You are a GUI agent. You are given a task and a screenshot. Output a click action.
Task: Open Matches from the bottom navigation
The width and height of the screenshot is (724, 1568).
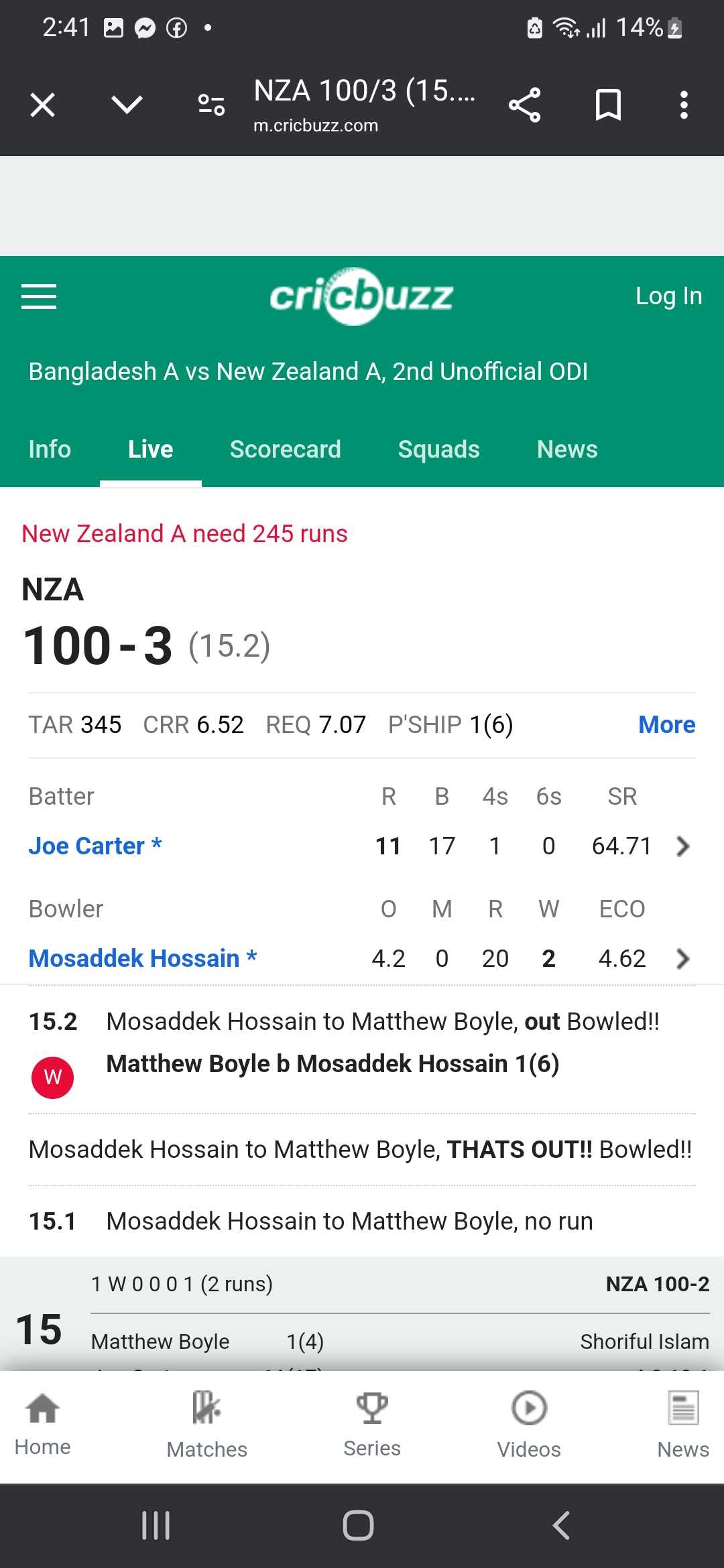pos(206,1424)
